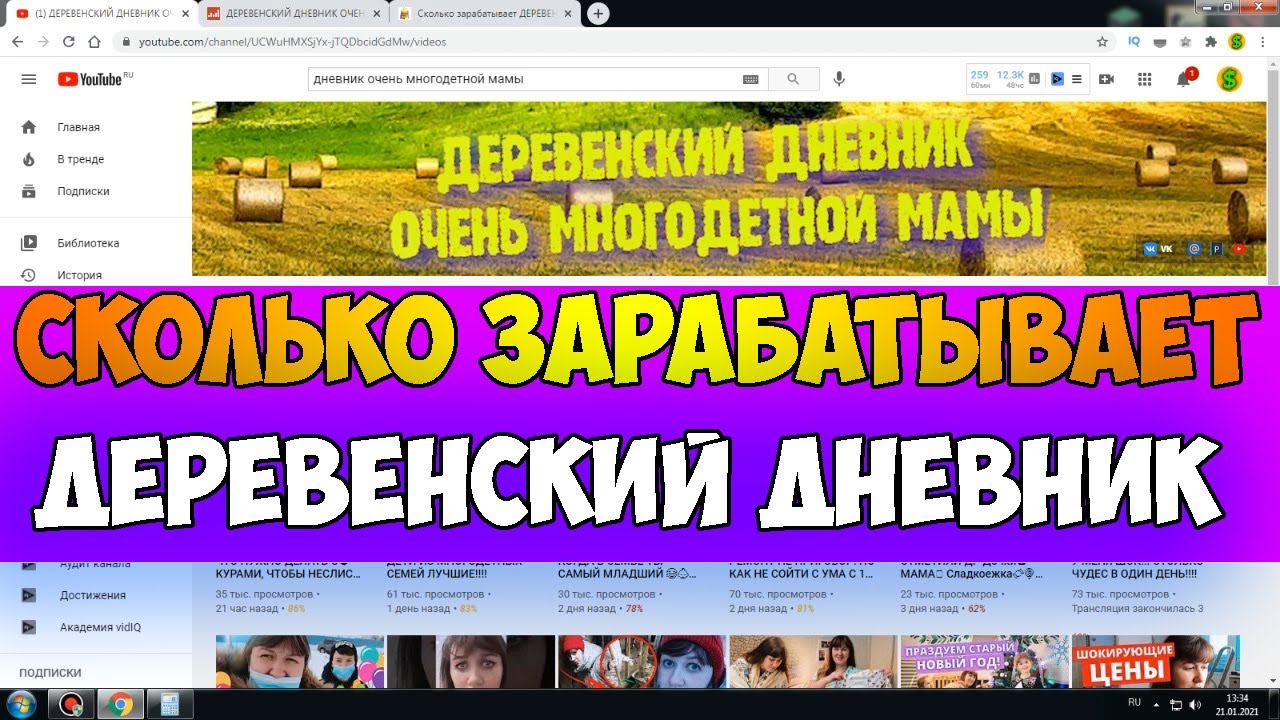The image size is (1280, 720).
Task: Open the ШОКИРУЮЩИЕ ЦЕНЫ thumbnail
Action: click(1155, 661)
